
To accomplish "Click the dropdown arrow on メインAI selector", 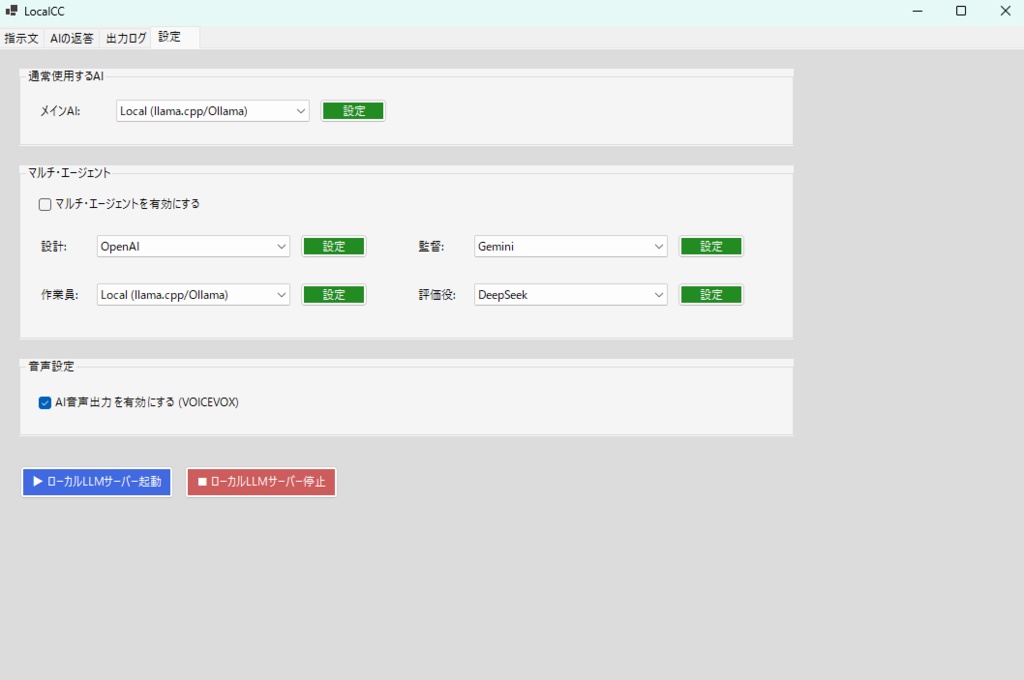I will (x=301, y=110).
